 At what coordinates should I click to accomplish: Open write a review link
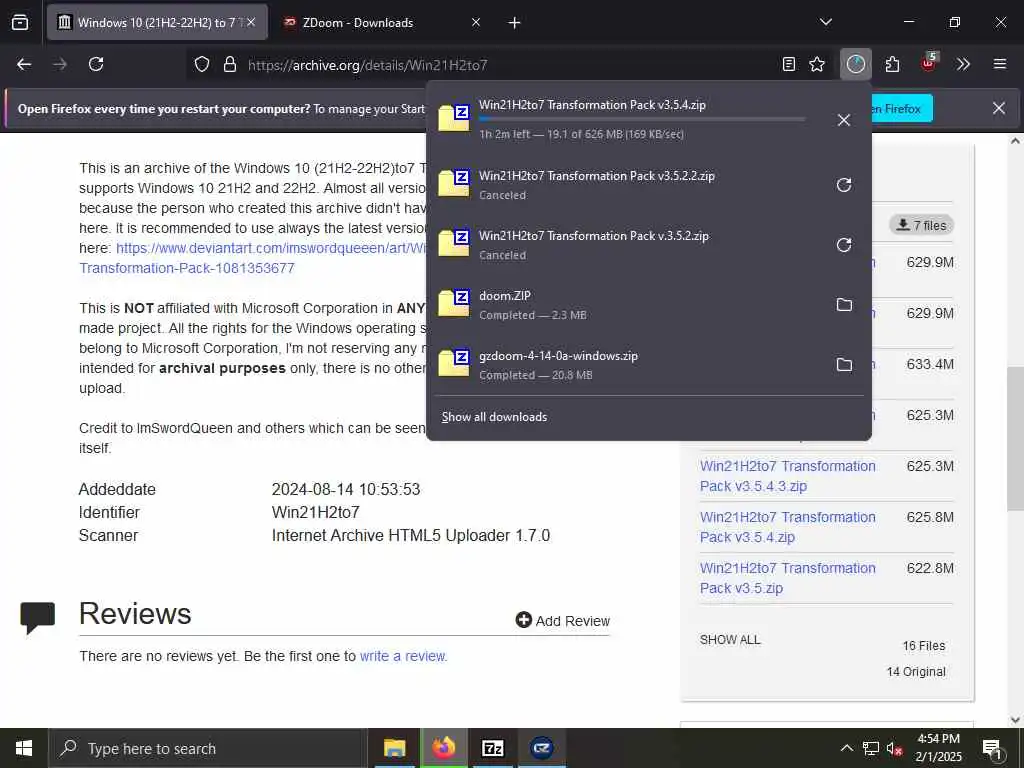402,656
